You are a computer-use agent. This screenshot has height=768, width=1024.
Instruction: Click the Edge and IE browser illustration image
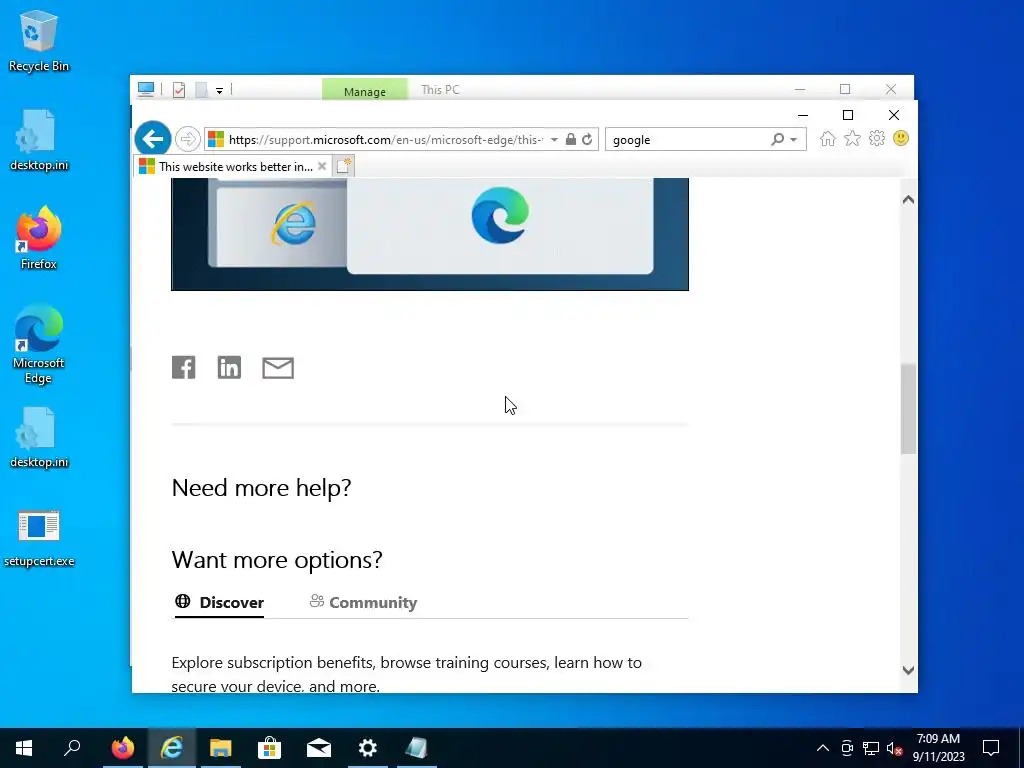point(430,234)
